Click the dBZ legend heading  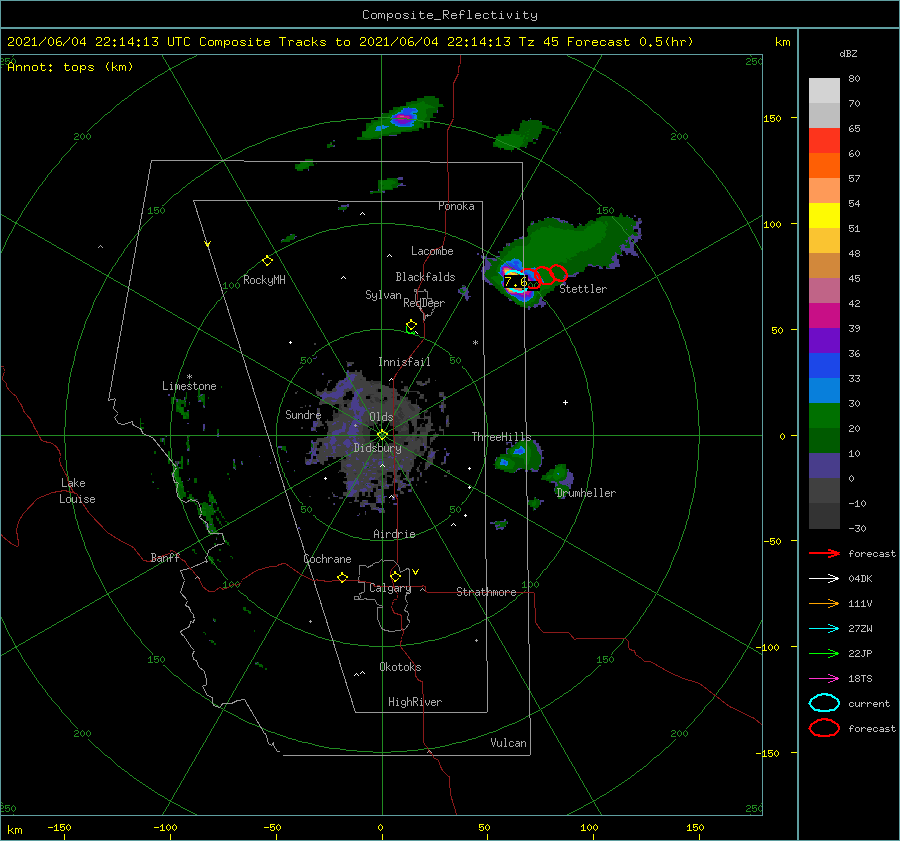point(848,53)
